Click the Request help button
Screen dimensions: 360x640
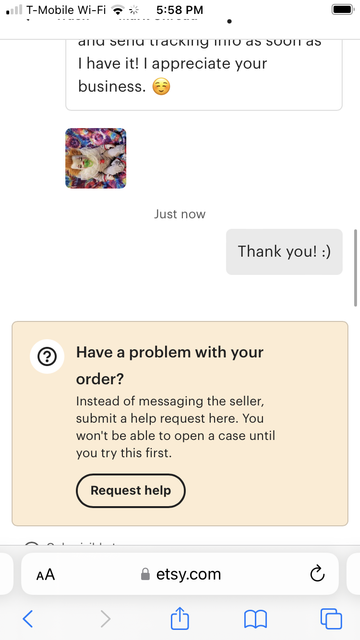[x=131, y=490]
